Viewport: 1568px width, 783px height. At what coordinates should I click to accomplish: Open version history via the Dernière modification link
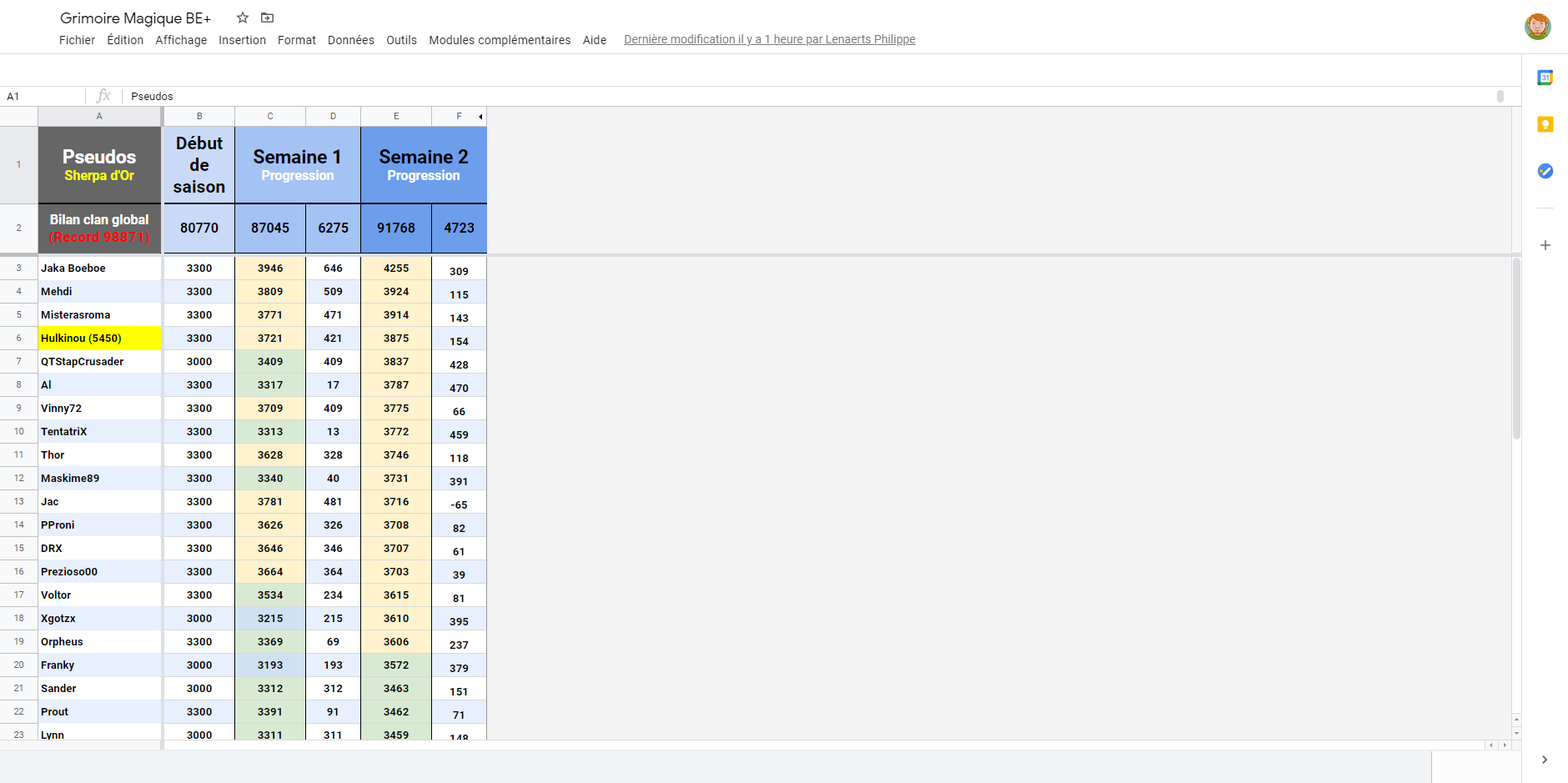[x=769, y=39]
